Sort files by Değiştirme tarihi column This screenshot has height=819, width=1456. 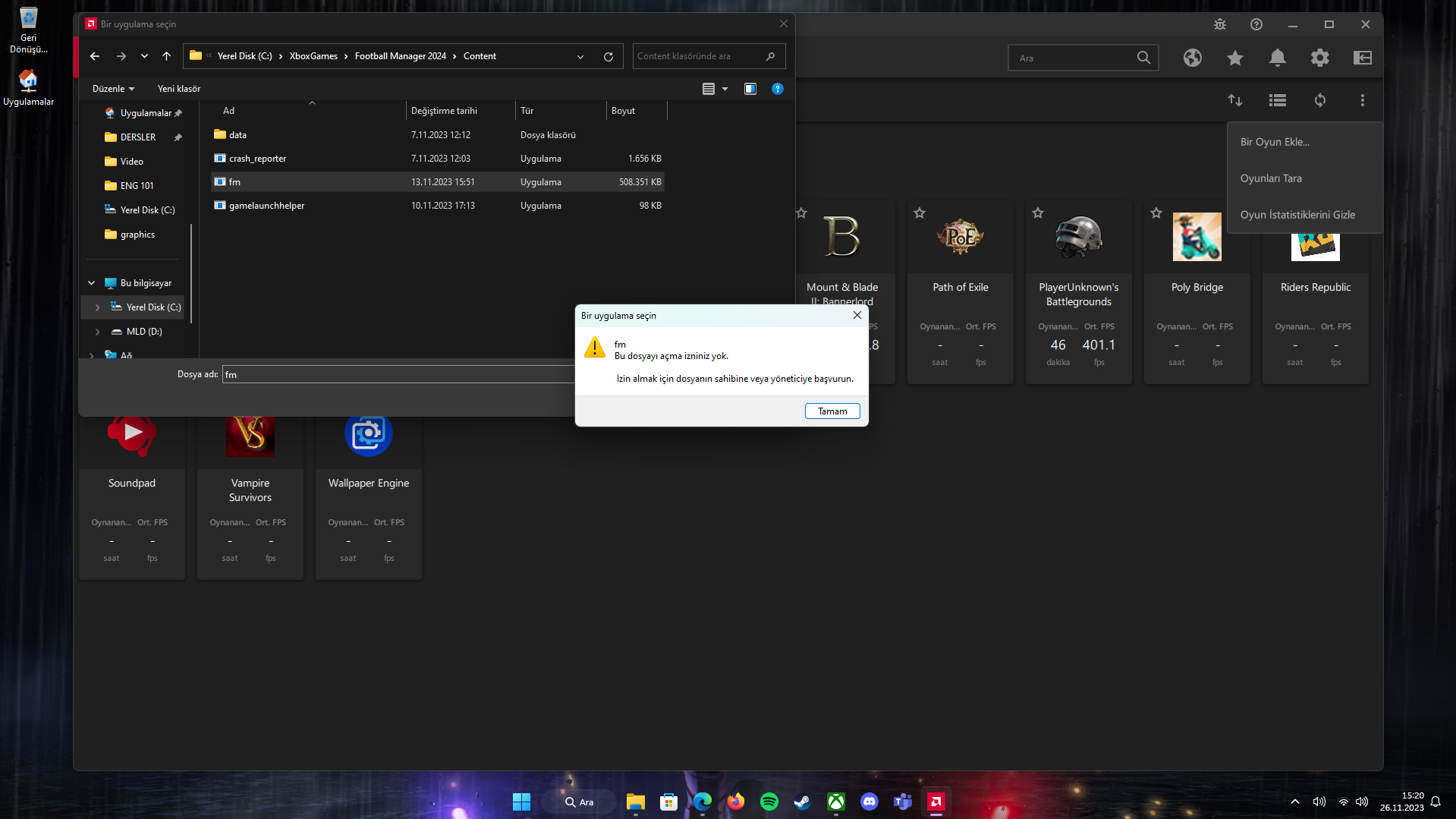point(461,111)
